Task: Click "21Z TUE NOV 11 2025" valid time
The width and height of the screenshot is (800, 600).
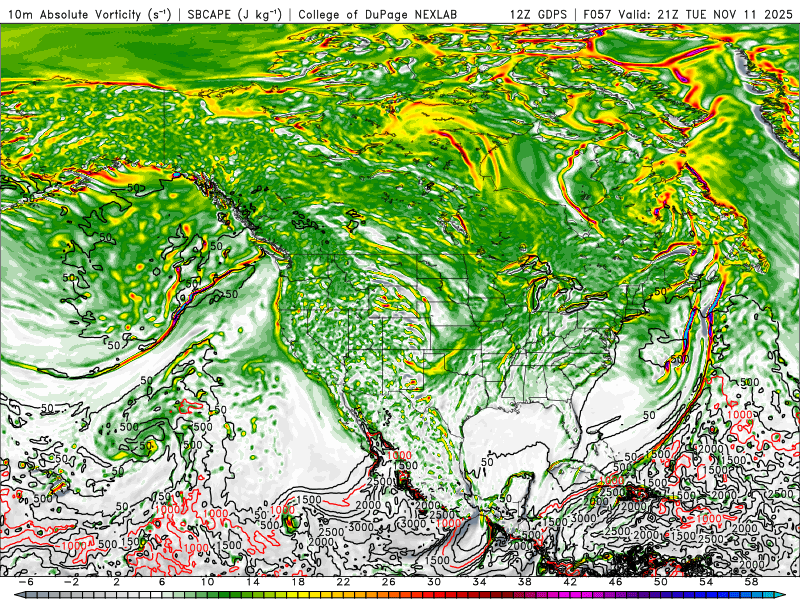Action: pyautogui.click(x=725, y=14)
